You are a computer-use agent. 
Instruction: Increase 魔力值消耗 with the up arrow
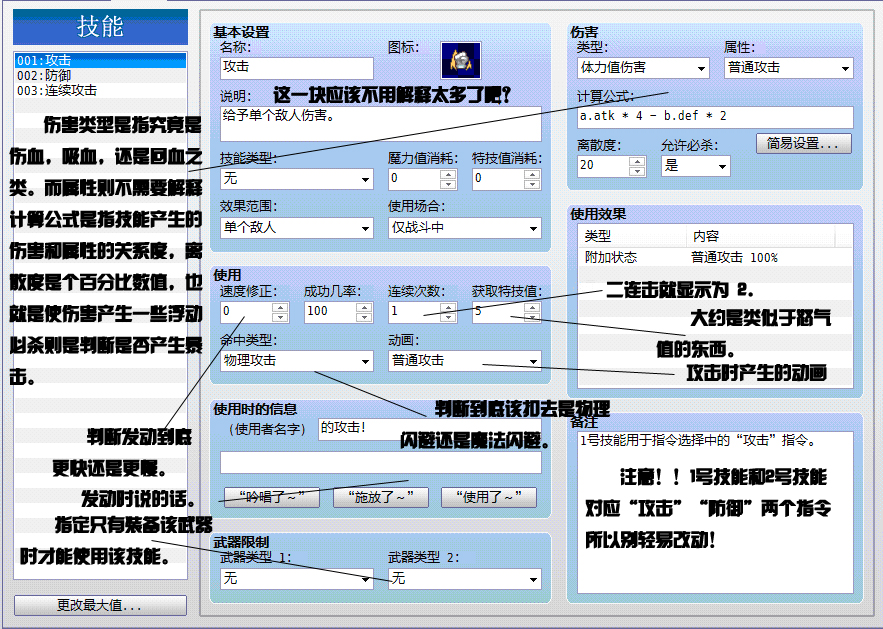tap(448, 174)
